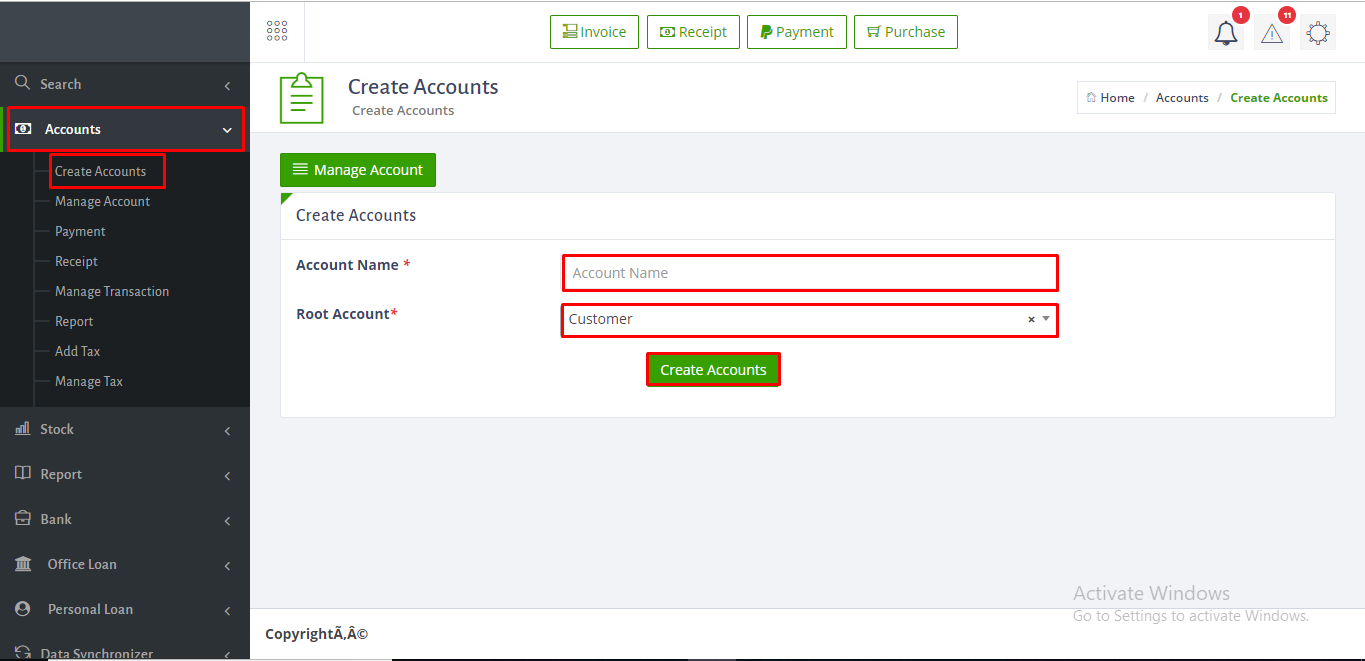
Task: Click the search magnifier icon in sidebar
Action: pos(22,83)
